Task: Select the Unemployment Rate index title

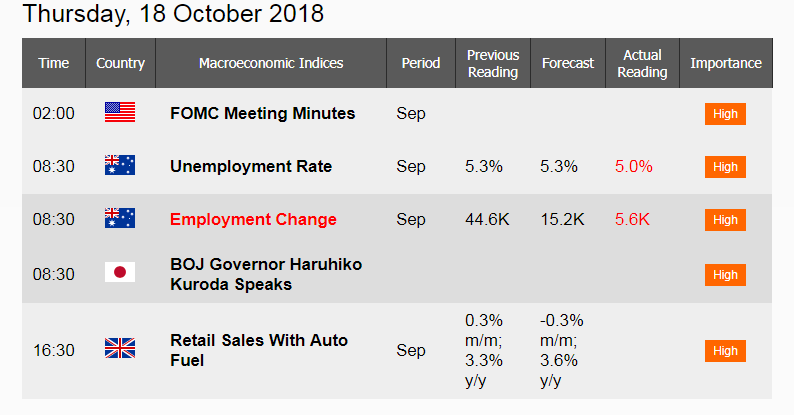Action: (251, 166)
